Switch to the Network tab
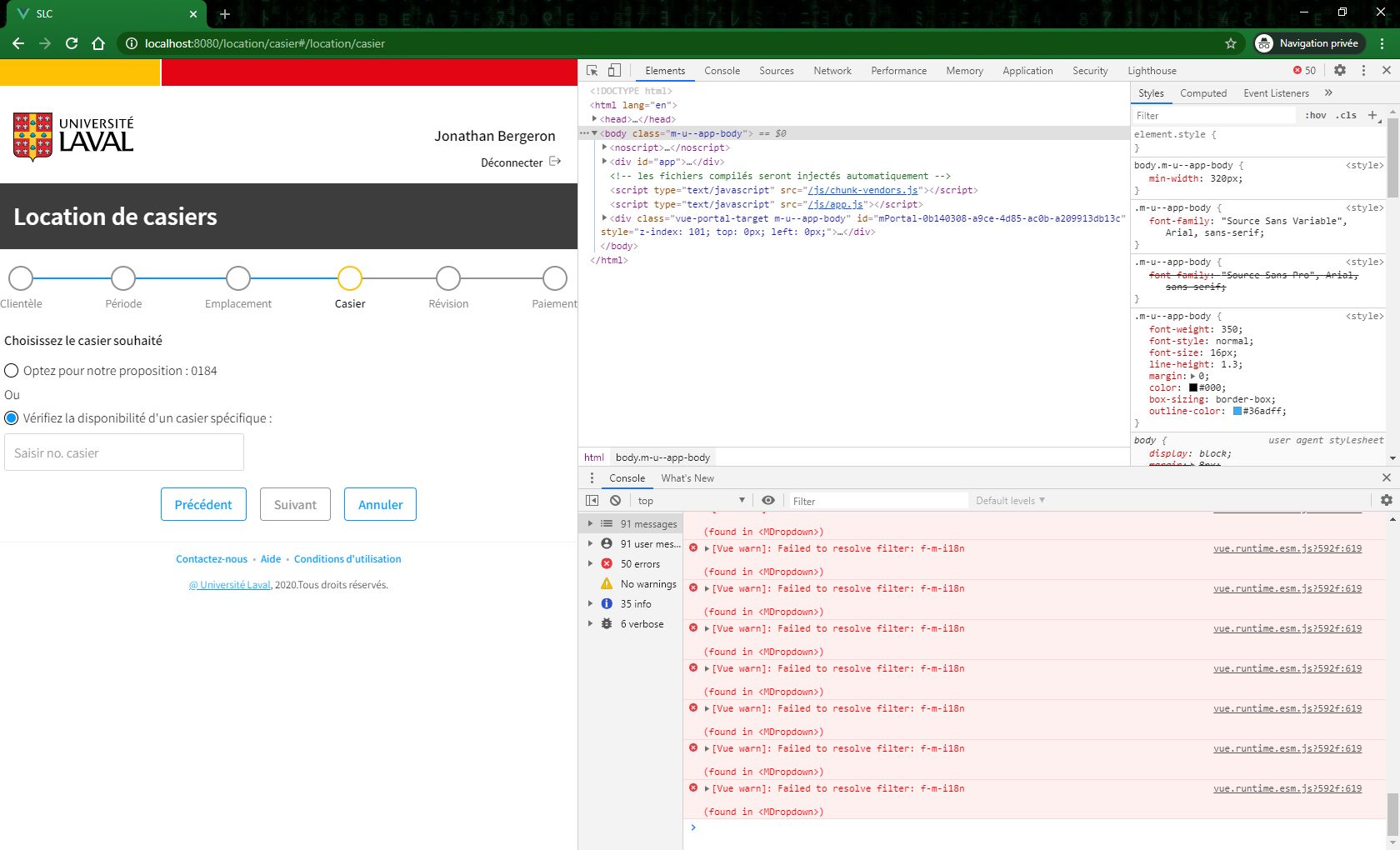 (832, 70)
